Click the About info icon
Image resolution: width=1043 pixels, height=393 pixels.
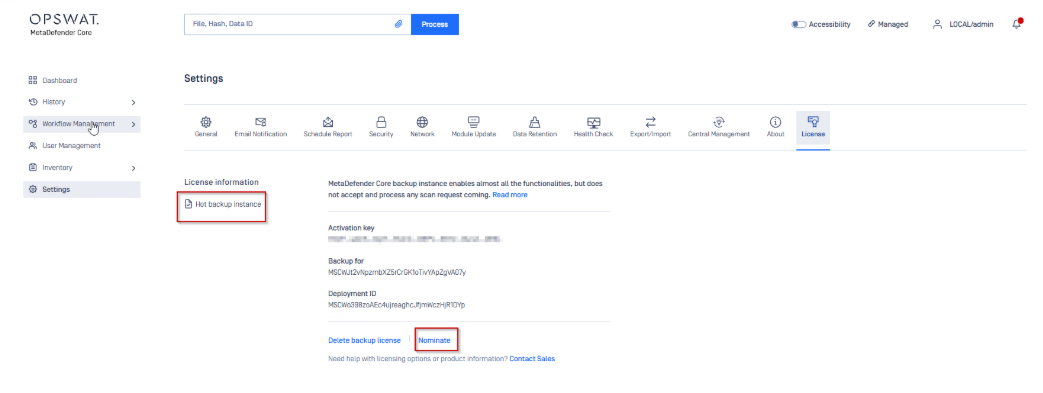pyautogui.click(x=775, y=122)
